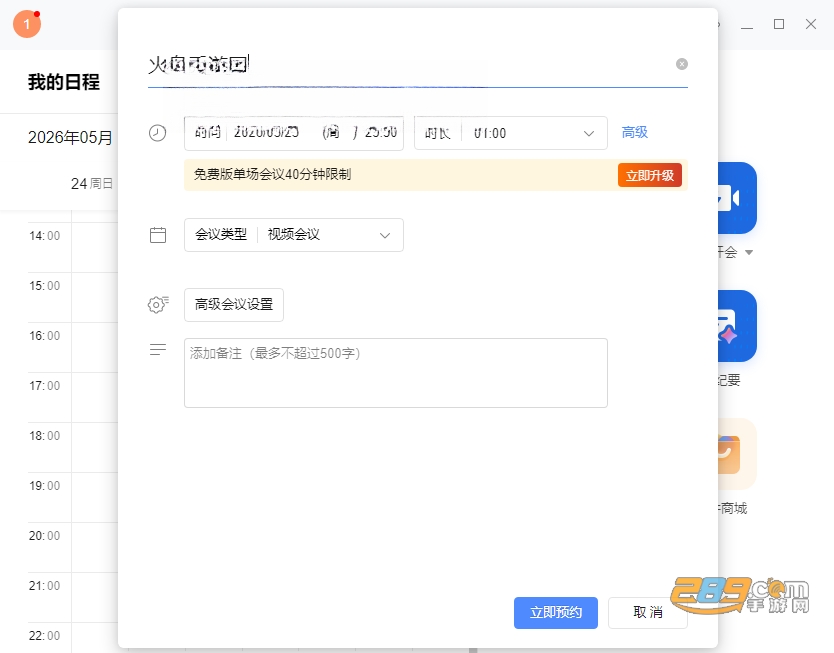Select the 14:00 time slot label
This screenshot has width=834, height=653.
45,236
